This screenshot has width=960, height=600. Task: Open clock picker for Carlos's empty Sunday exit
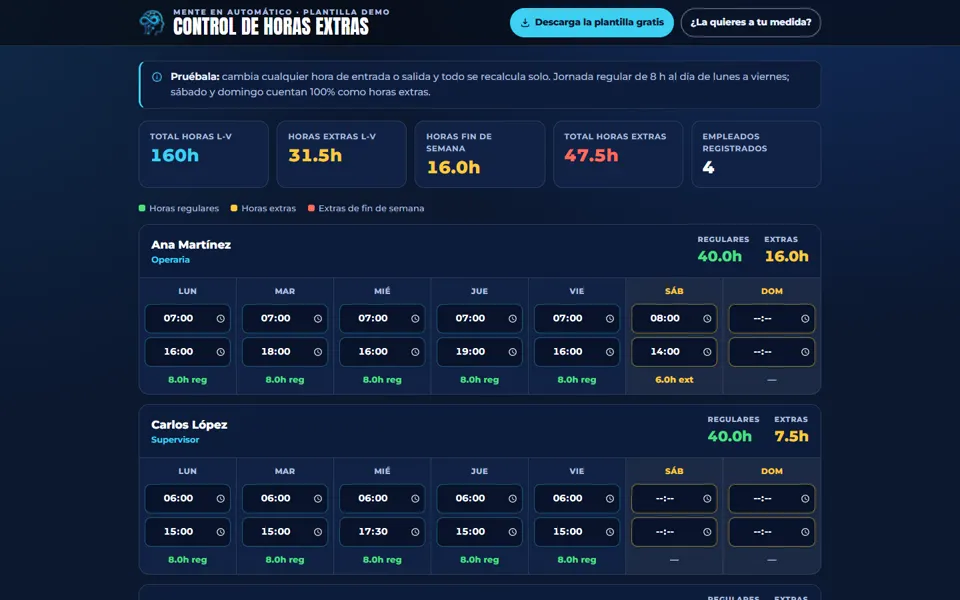(x=805, y=532)
